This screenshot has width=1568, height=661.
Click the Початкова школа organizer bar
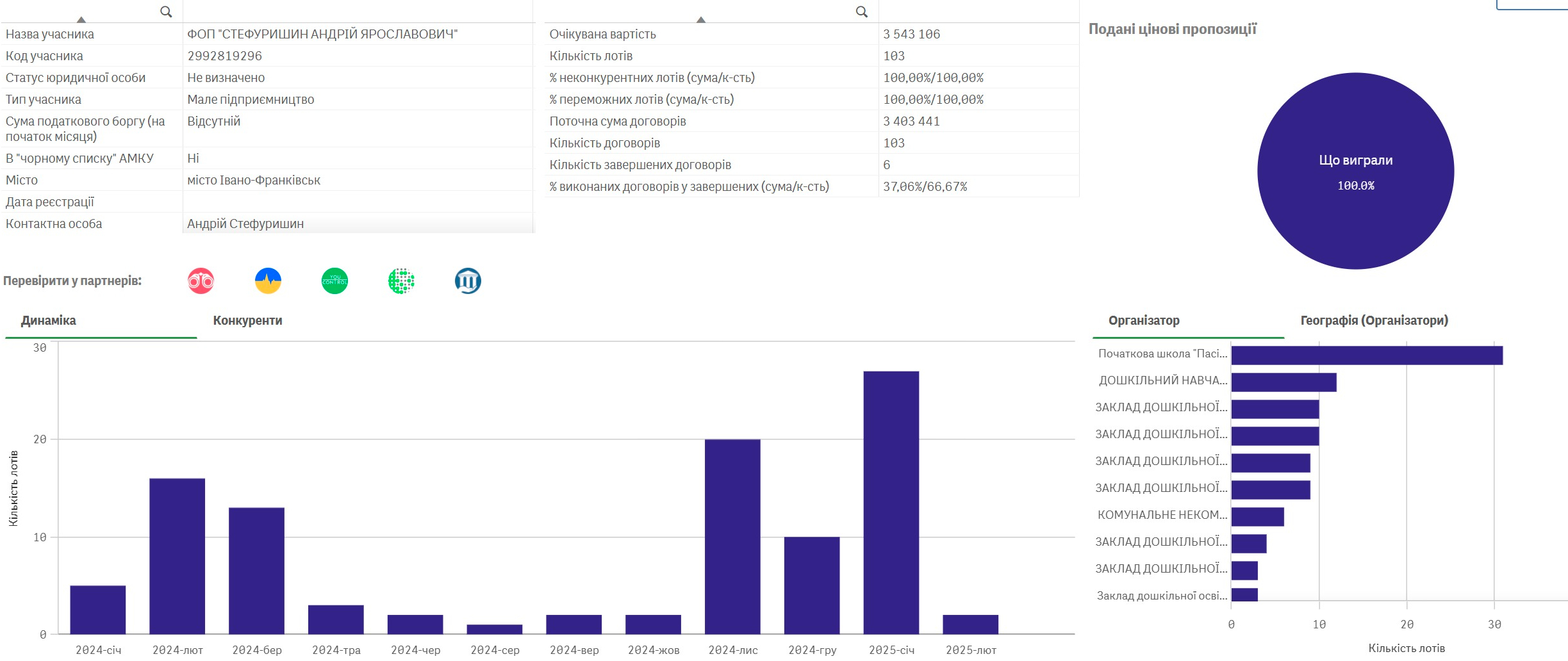click(x=1366, y=355)
